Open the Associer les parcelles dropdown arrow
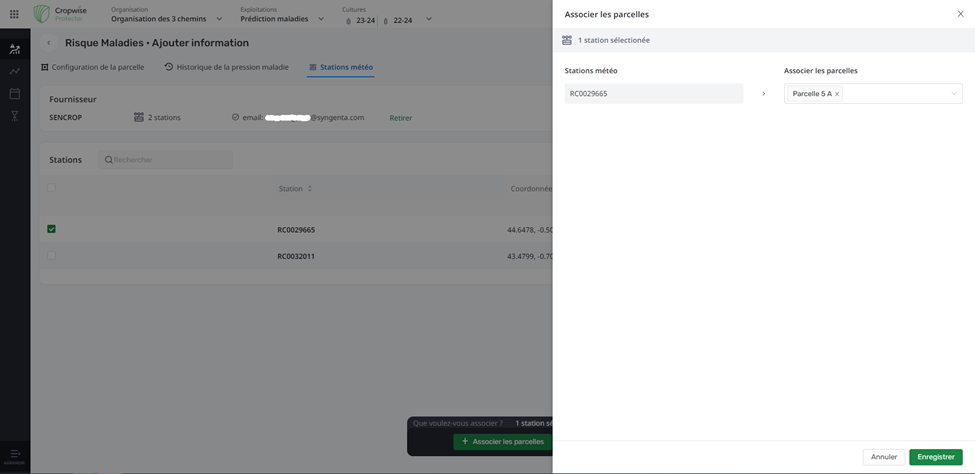Image resolution: width=975 pixels, height=474 pixels. coord(953,94)
